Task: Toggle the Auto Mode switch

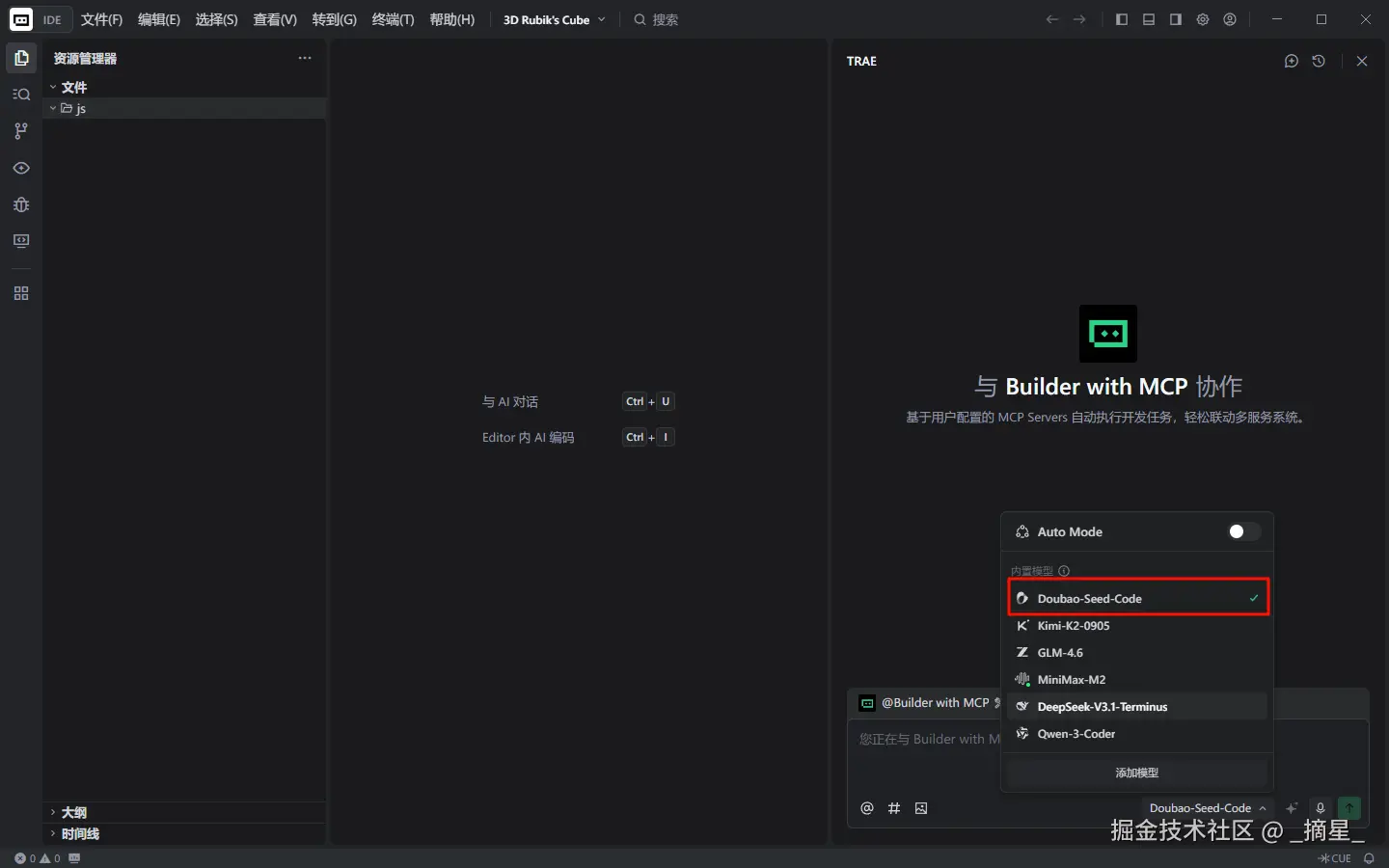Action: [1243, 531]
